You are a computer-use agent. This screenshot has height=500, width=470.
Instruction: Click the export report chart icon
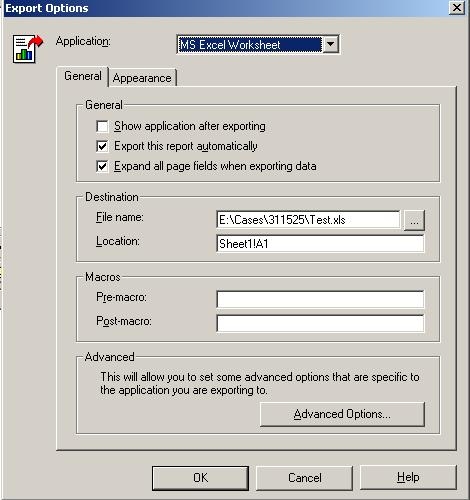point(28,49)
